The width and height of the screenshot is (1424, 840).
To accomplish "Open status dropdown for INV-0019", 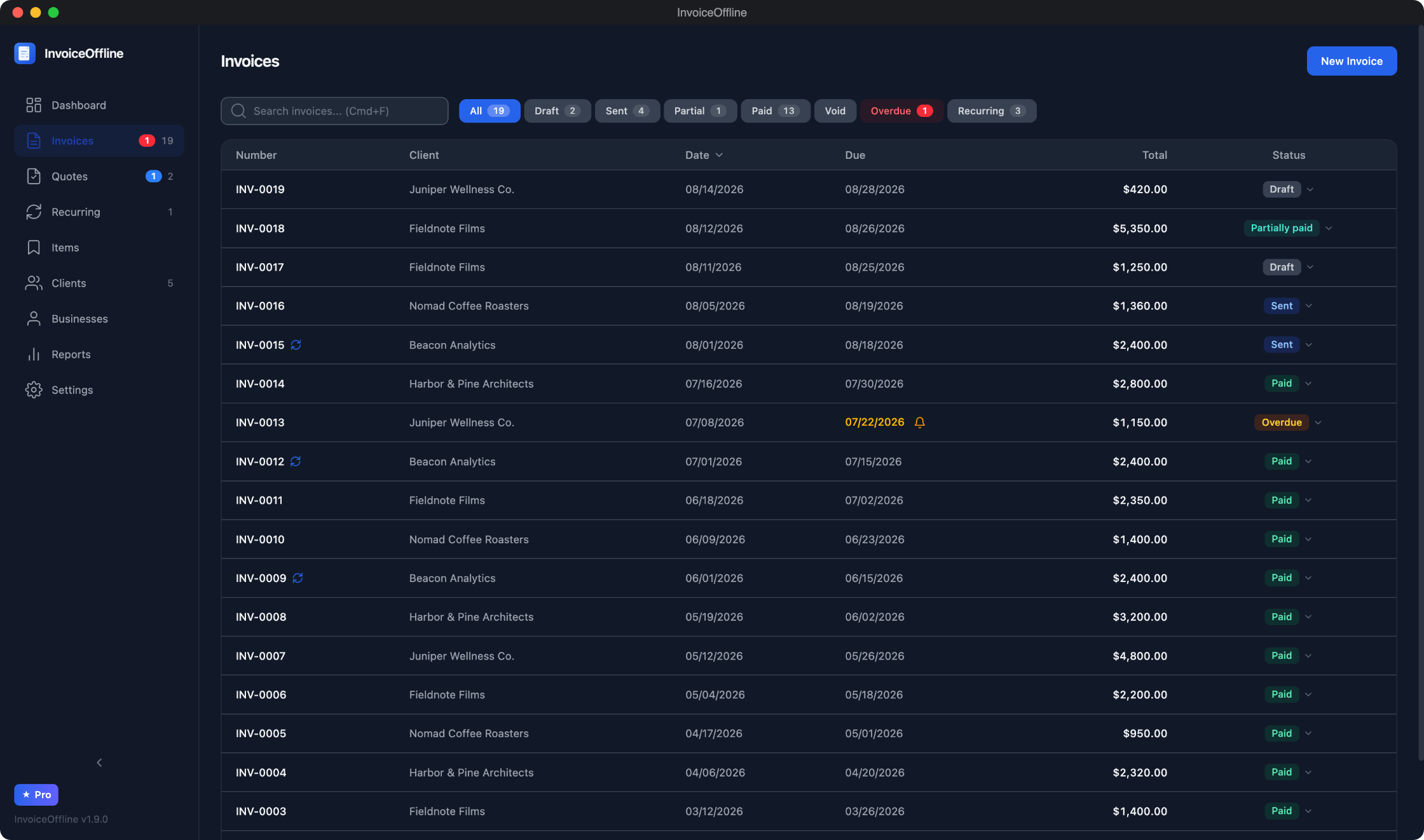I will pyautogui.click(x=1310, y=189).
